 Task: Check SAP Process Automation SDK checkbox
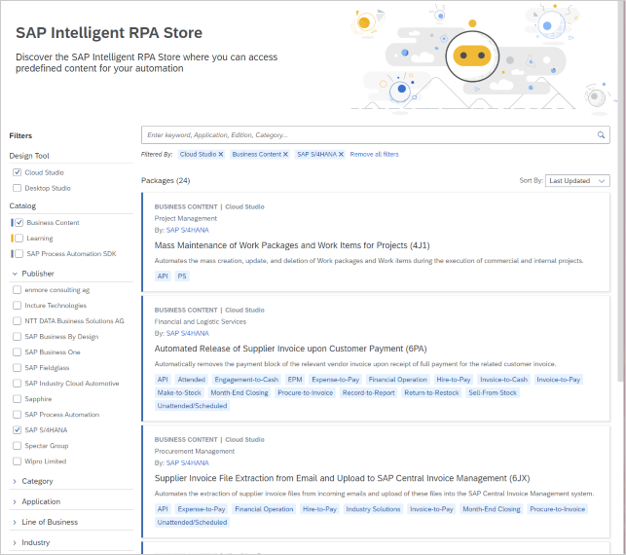19,254
